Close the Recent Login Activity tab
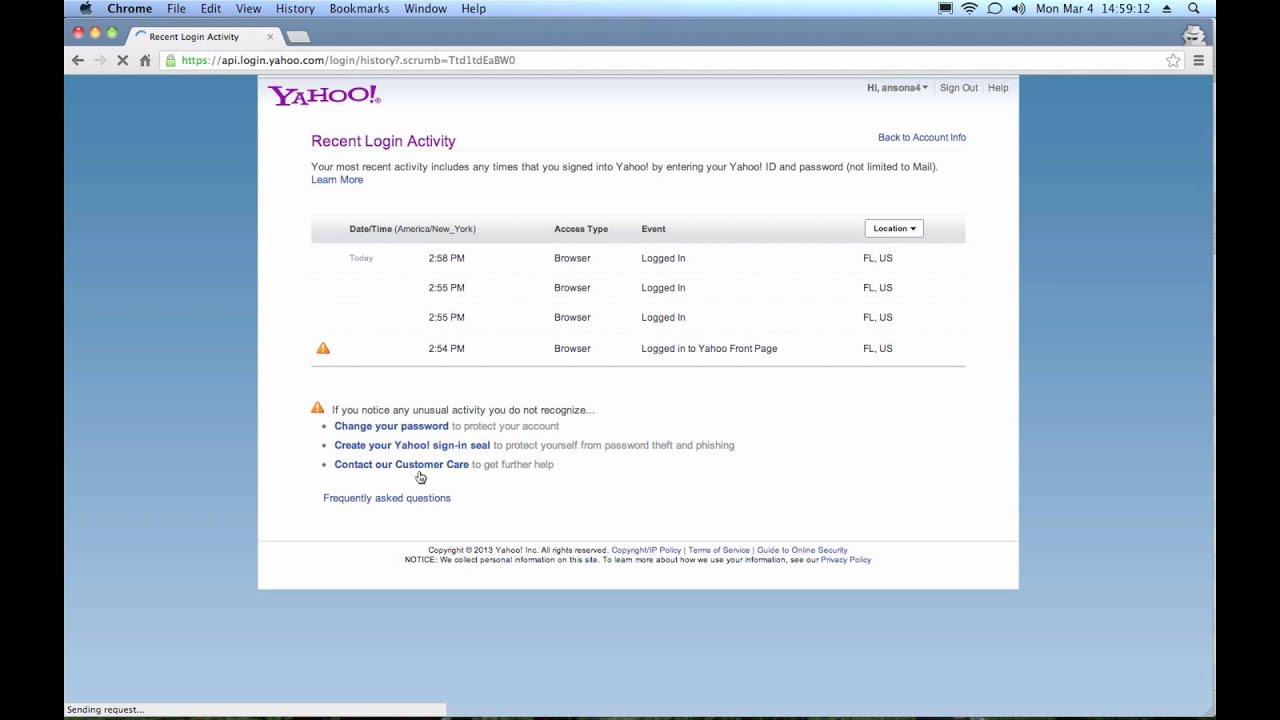Image resolution: width=1280 pixels, height=720 pixels. (270, 37)
